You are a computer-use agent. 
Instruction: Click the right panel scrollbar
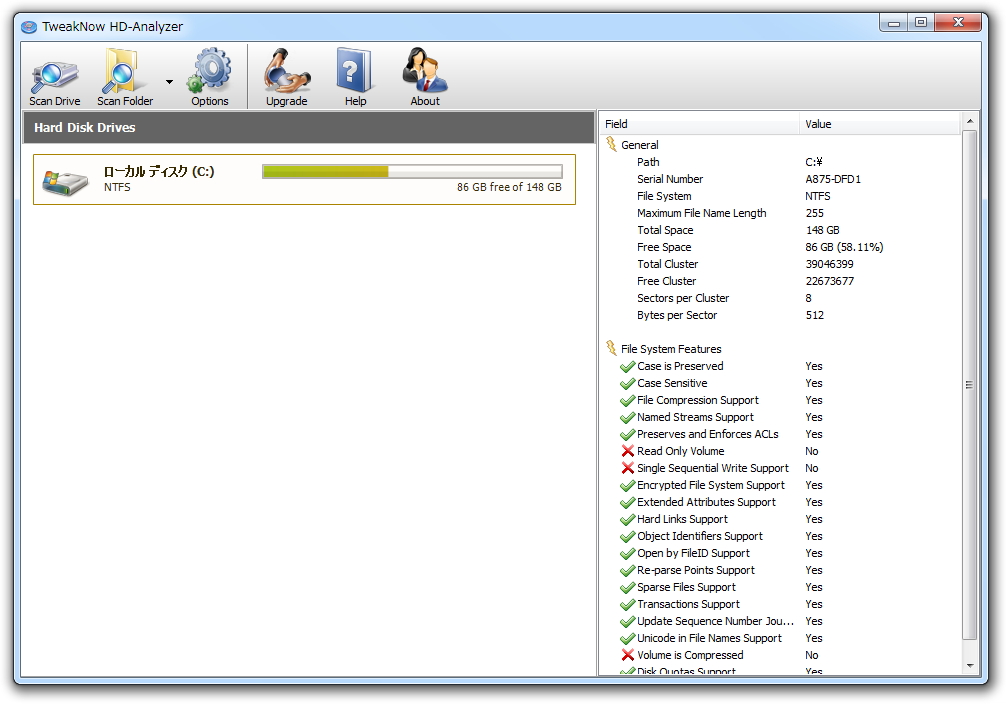coord(967,383)
